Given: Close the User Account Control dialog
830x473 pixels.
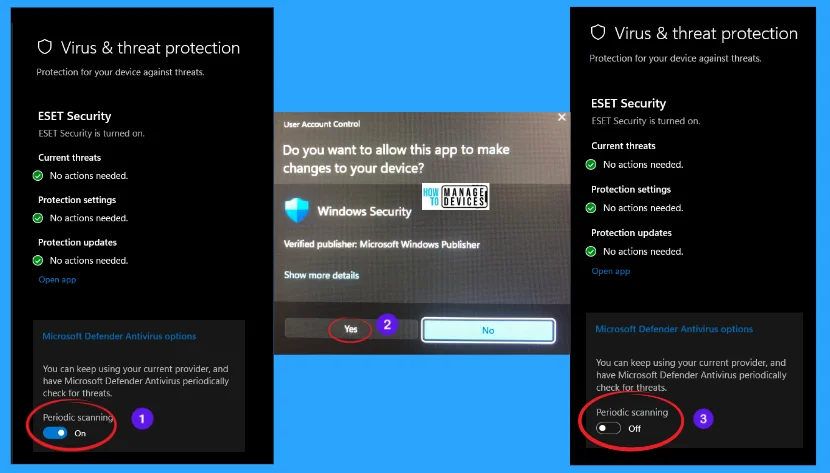Looking at the screenshot, I should pyautogui.click(x=562, y=117).
